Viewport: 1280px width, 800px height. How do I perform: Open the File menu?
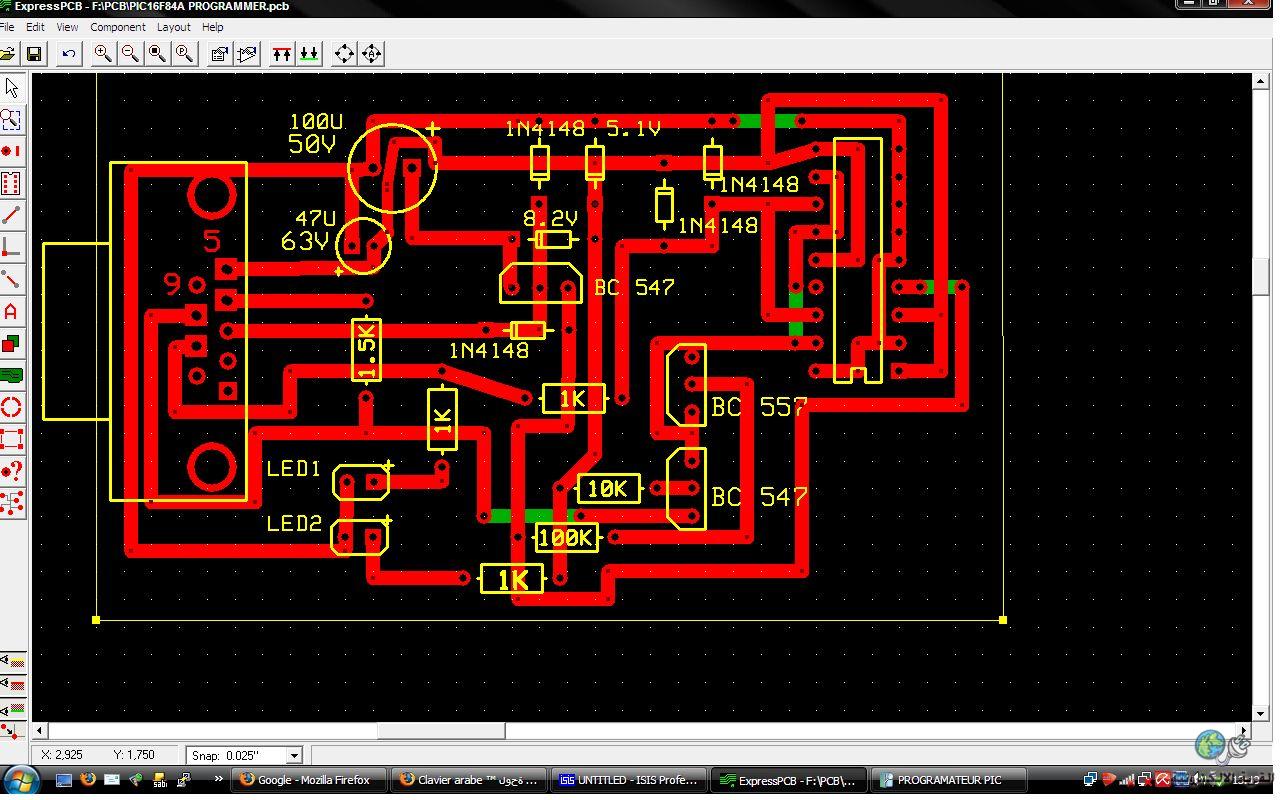(x=7, y=27)
